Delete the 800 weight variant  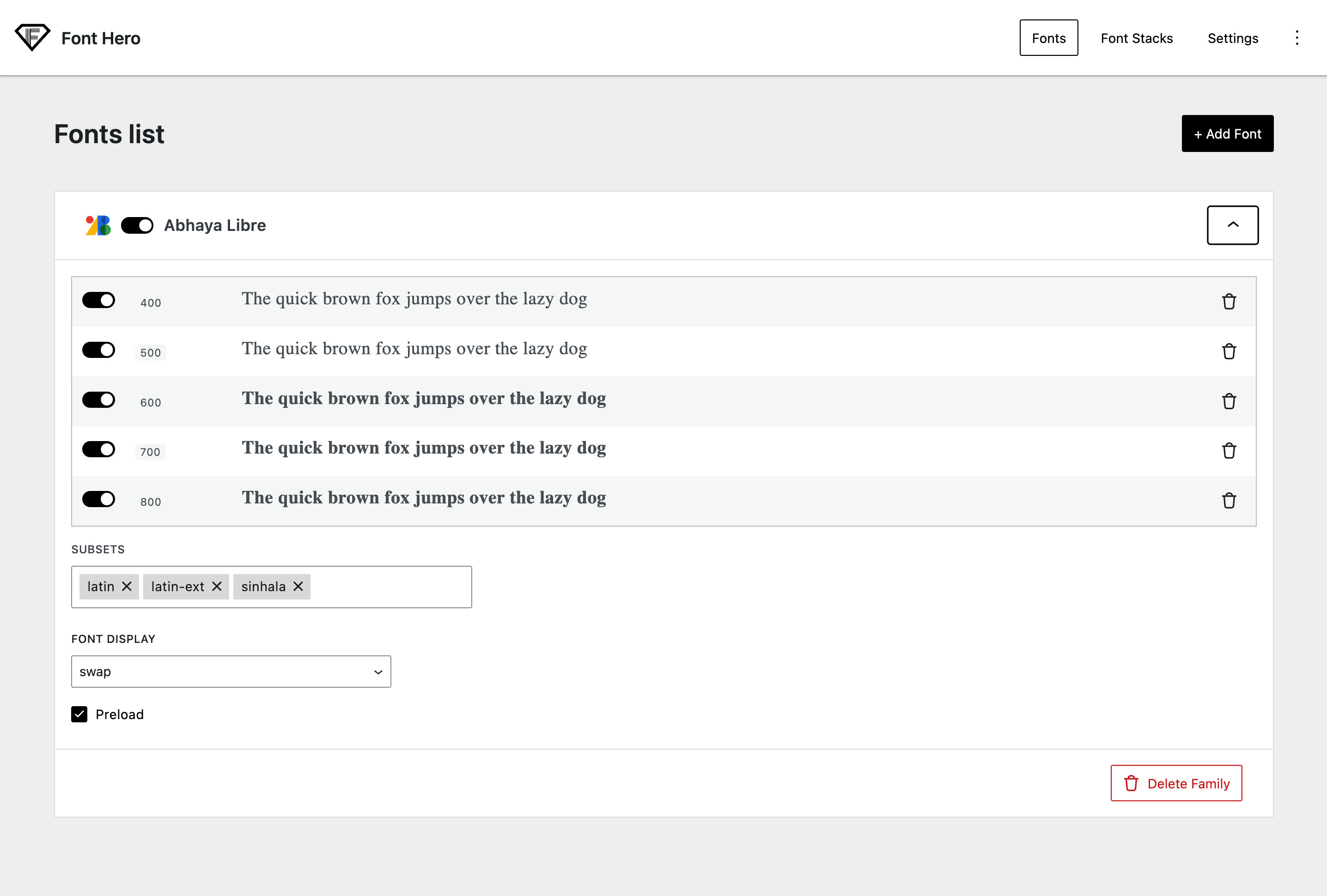pos(1229,501)
